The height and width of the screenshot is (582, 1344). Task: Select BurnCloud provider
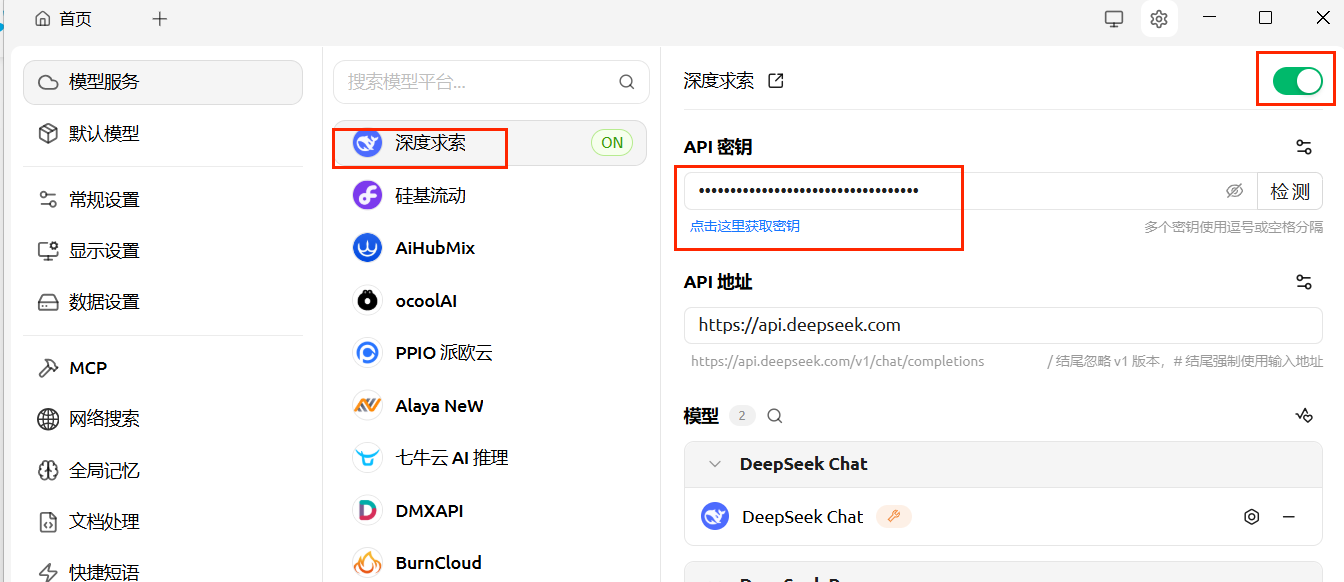click(x=490, y=563)
